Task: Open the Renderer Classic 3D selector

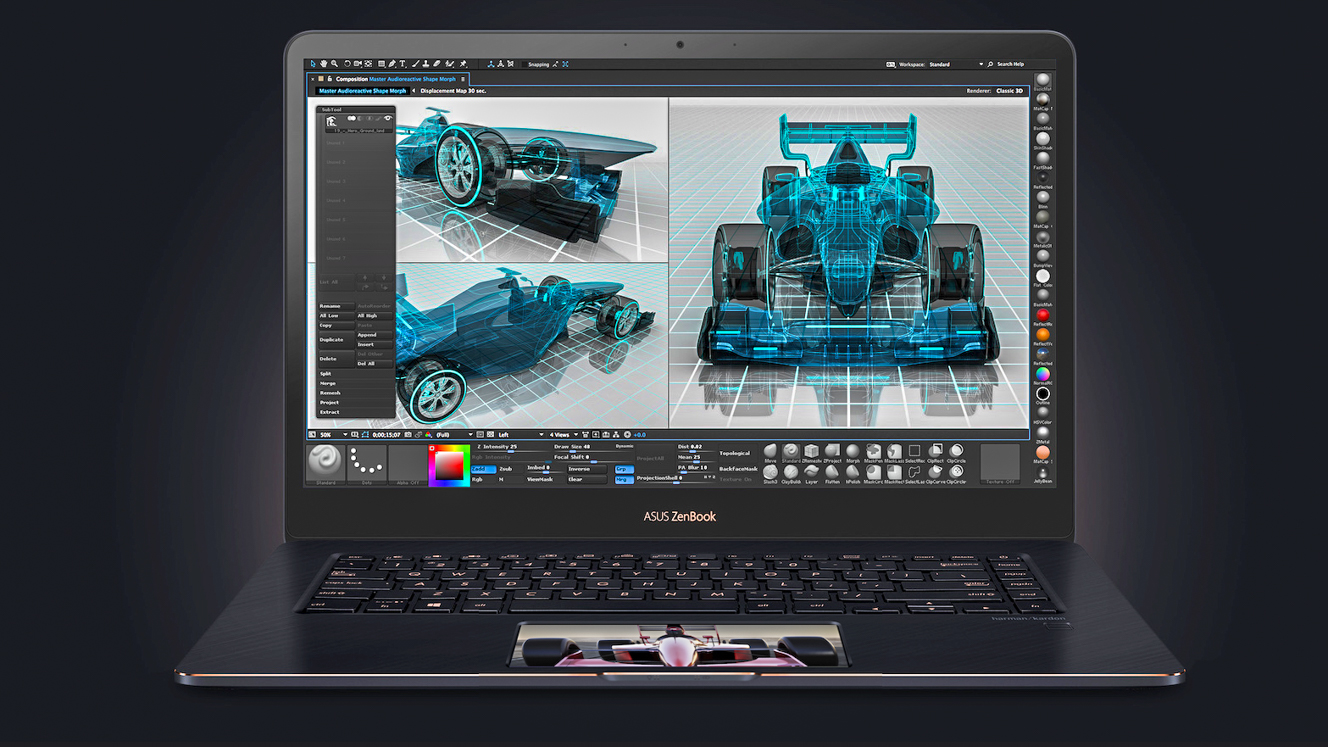Action: (1009, 91)
